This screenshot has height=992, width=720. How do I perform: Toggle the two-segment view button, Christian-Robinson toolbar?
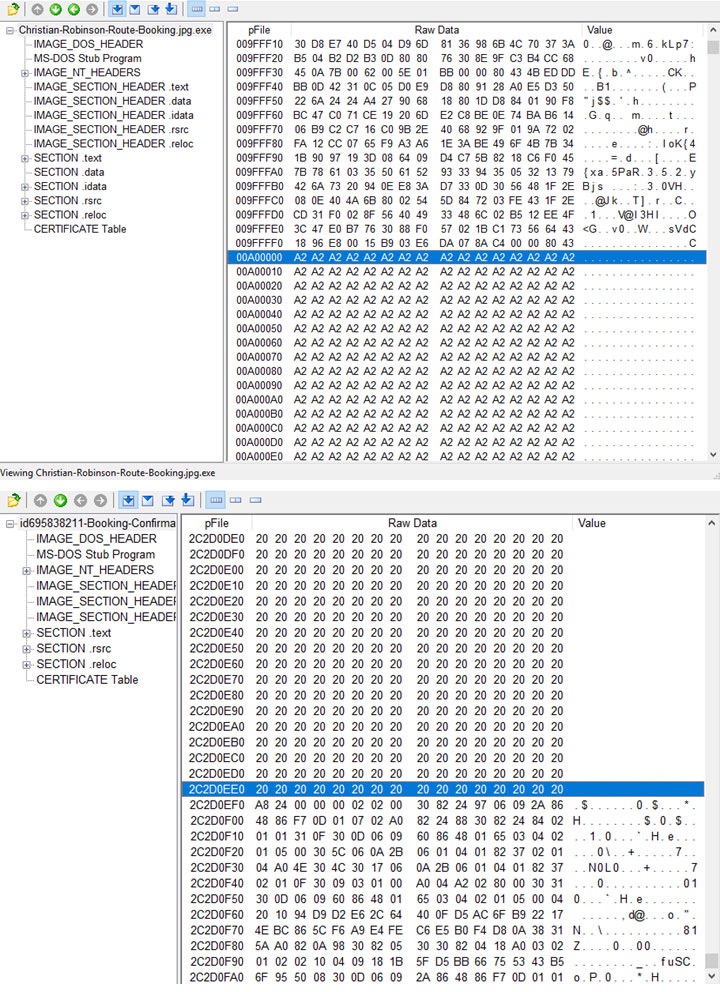(x=215, y=9)
